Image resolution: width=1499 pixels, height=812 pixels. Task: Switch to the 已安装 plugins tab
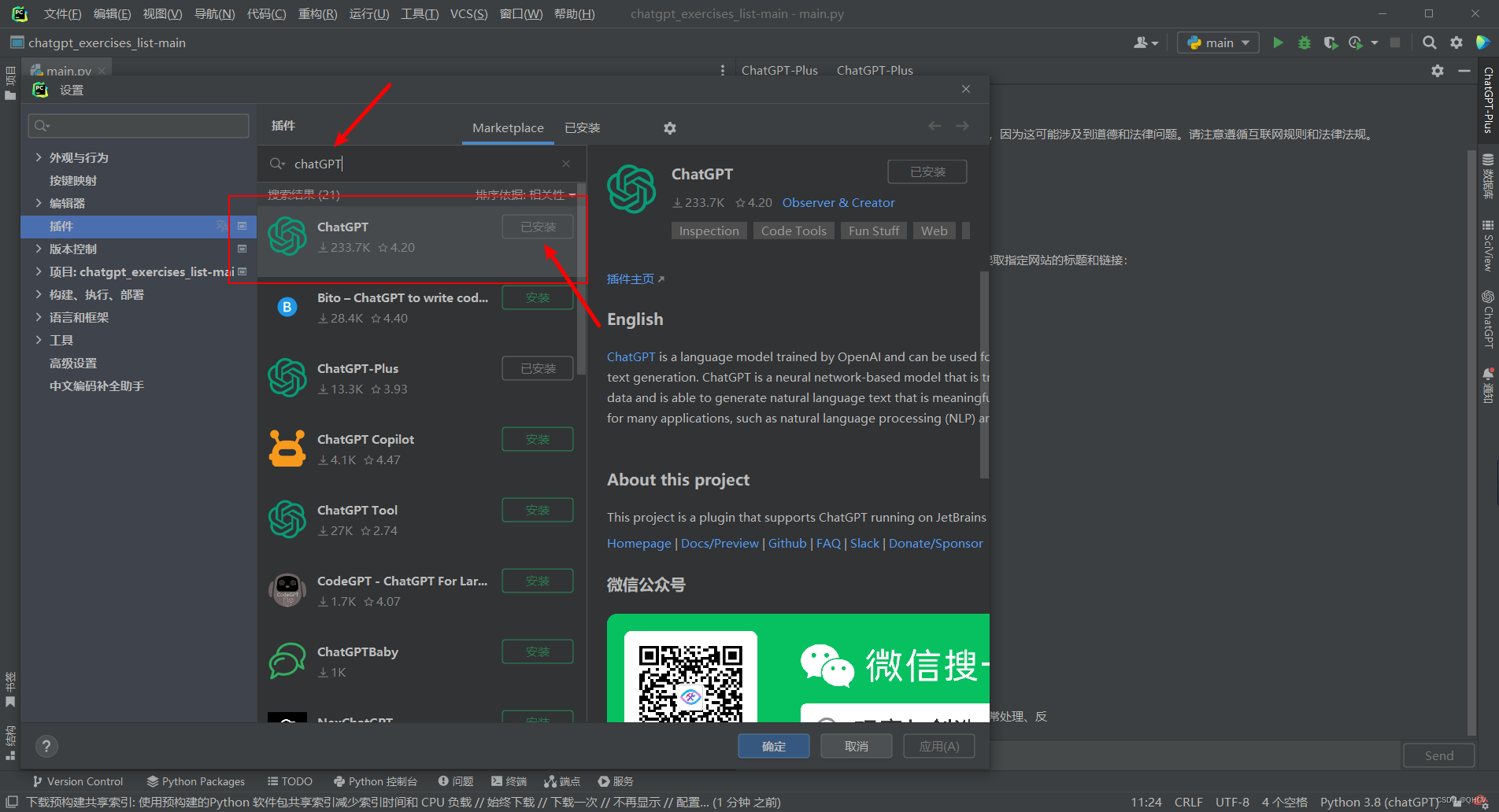tap(583, 127)
